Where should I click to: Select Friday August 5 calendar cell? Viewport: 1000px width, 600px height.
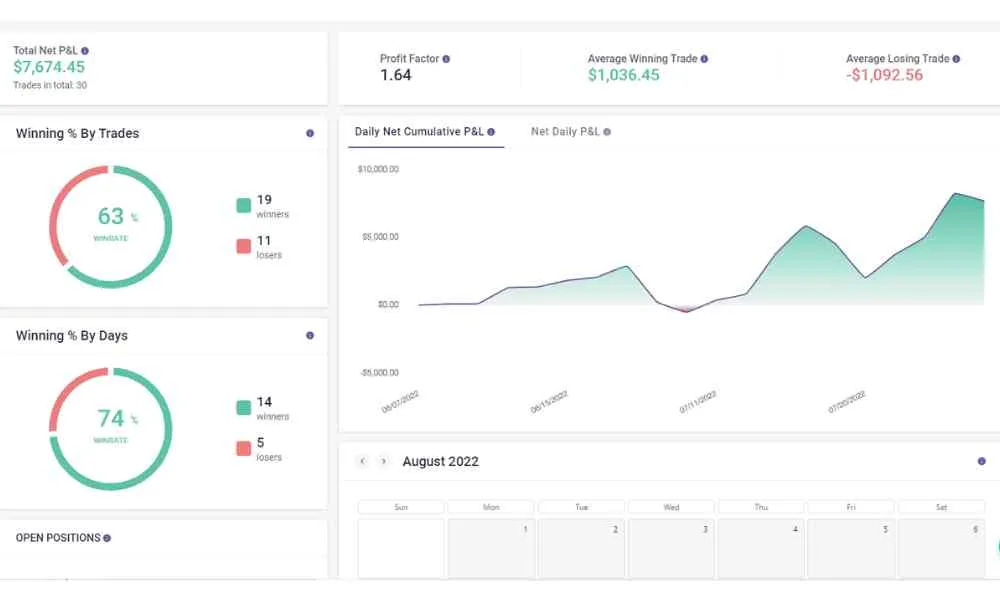[851, 548]
